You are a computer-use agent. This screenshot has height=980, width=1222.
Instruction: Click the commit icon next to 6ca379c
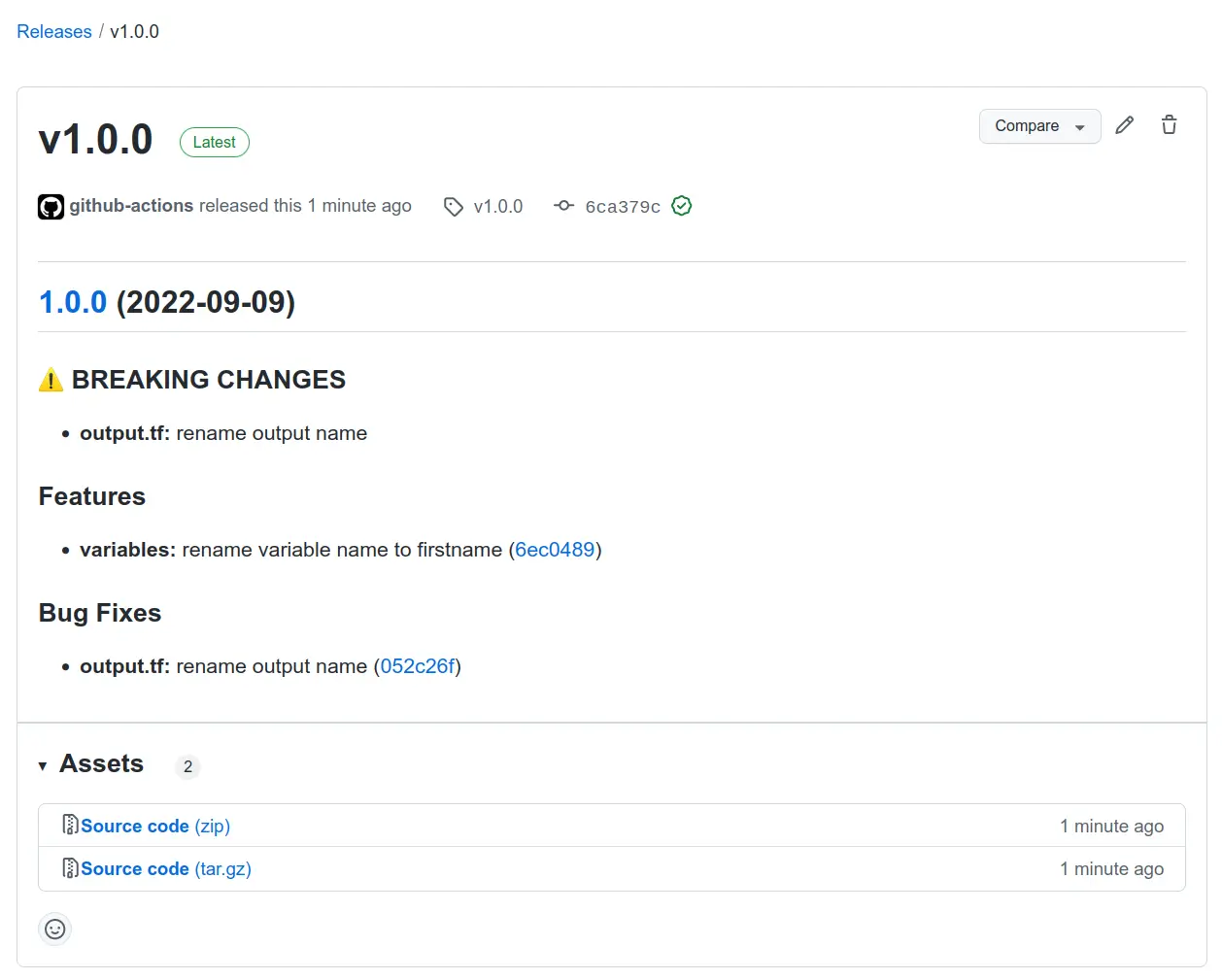pyautogui.click(x=563, y=206)
